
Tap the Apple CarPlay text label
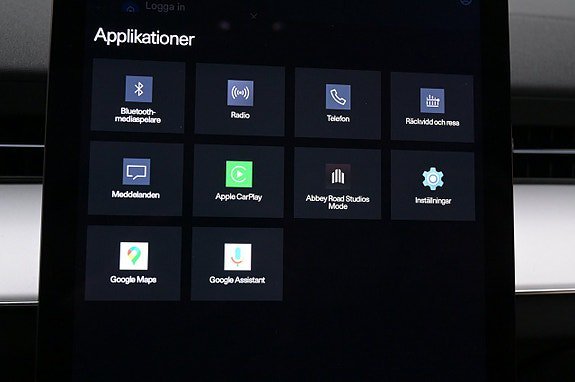tap(239, 197)
